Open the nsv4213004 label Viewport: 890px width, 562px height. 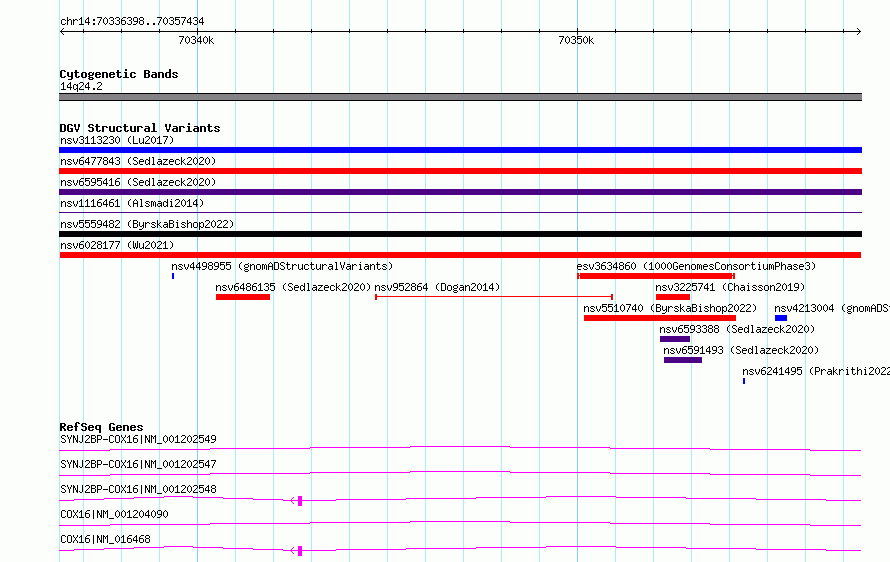(x=832, y=308)
